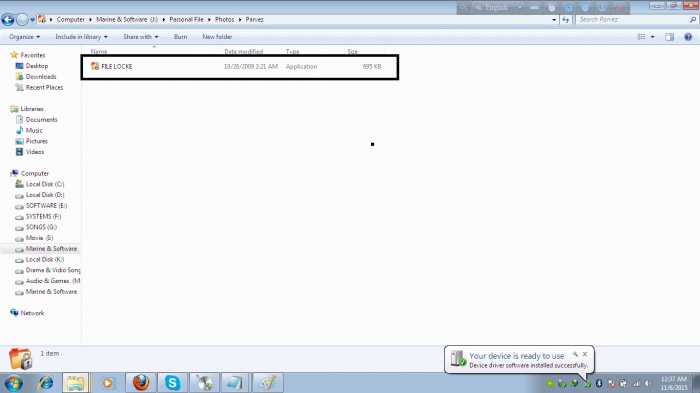Screen dimensions: 700x393
Task: Sort by the Name column header
Action: tap(99, 52)
